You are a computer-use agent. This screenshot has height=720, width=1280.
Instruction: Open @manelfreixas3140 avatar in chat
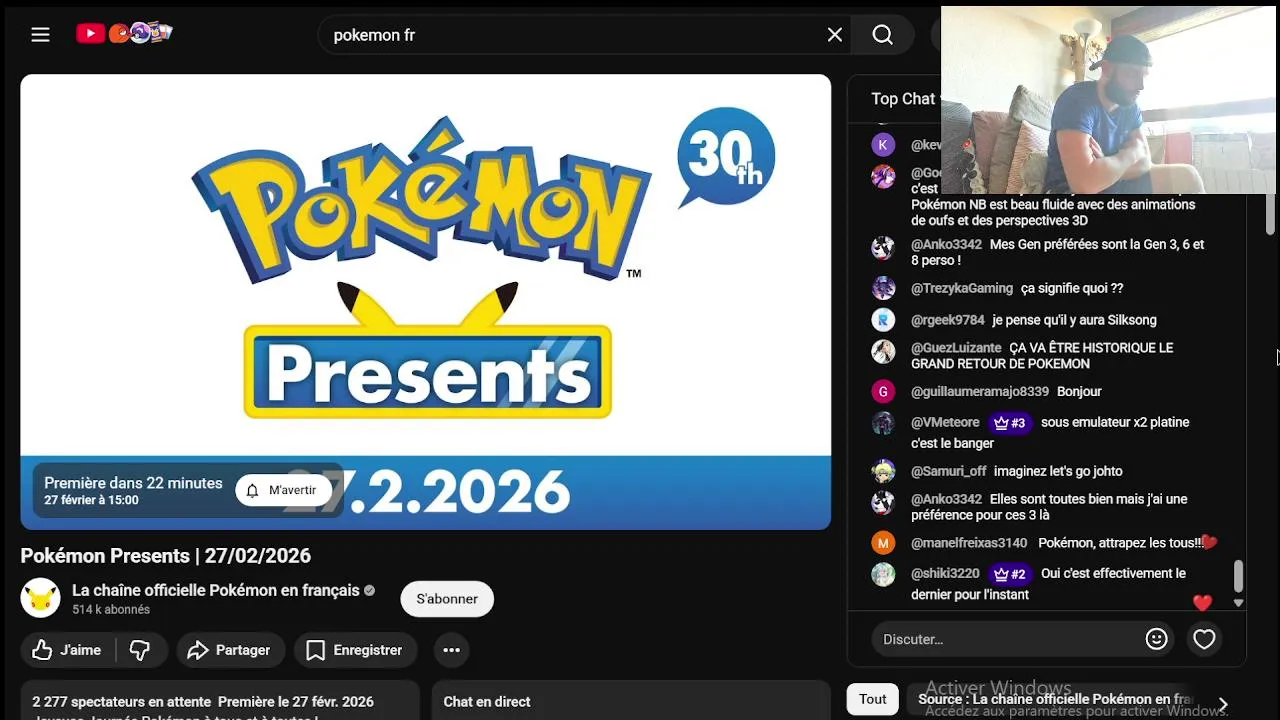[x=883, y=543]
